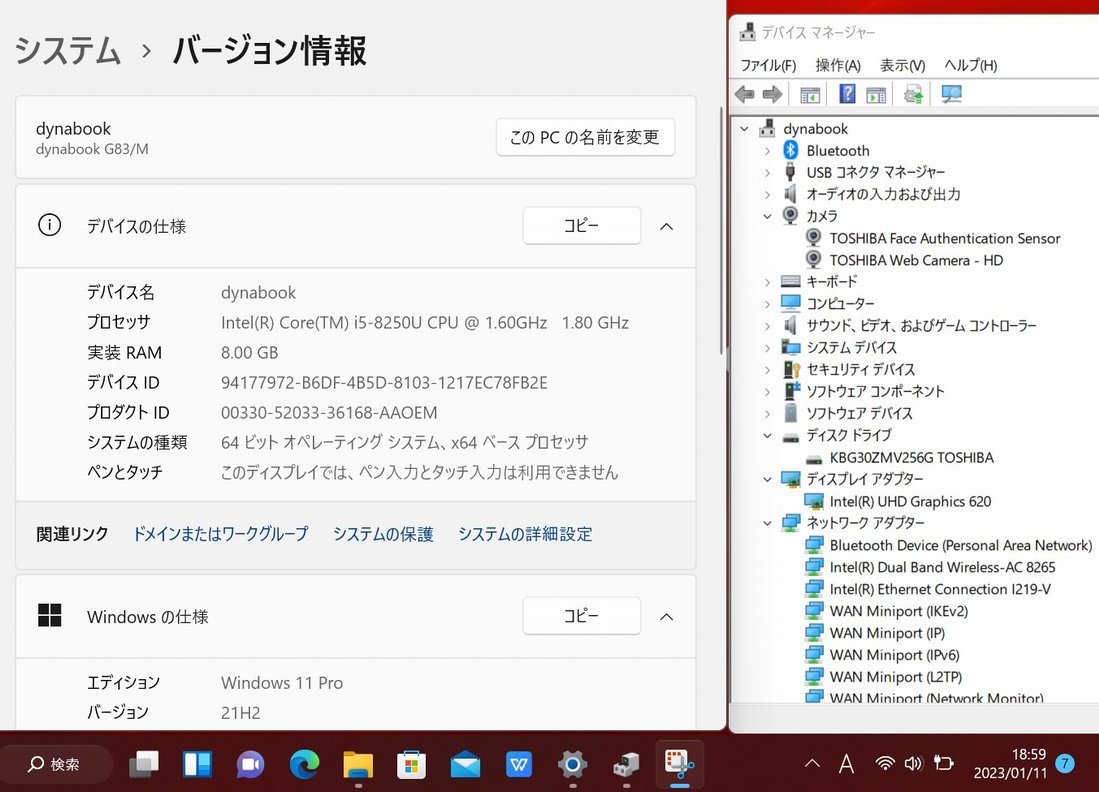Screen dimensions: 1099x792
Task: Select TOSHIBA Web Camera - HD device
Action: coord(916,260)
